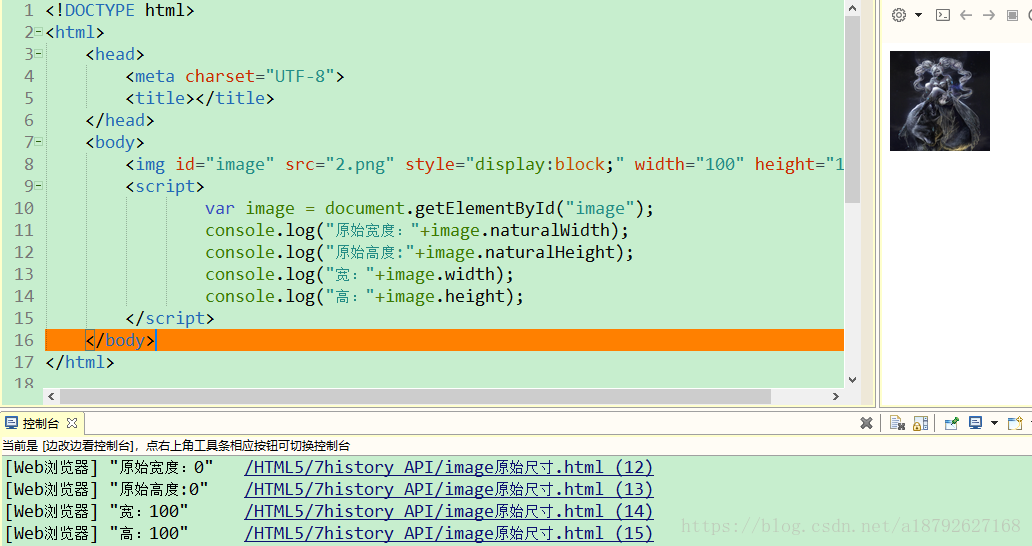Toggle scroll lock in console
This screenshot has width=1032, height=546.
click(921, 423)
